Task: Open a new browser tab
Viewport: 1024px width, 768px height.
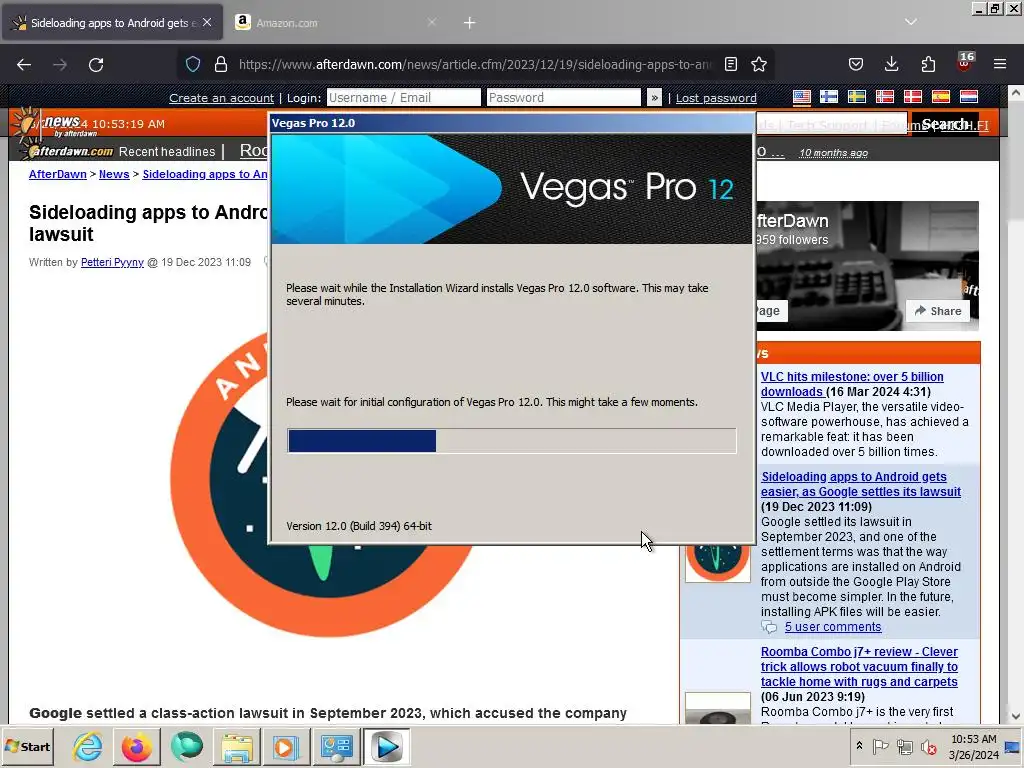Action: coord(470,23)
